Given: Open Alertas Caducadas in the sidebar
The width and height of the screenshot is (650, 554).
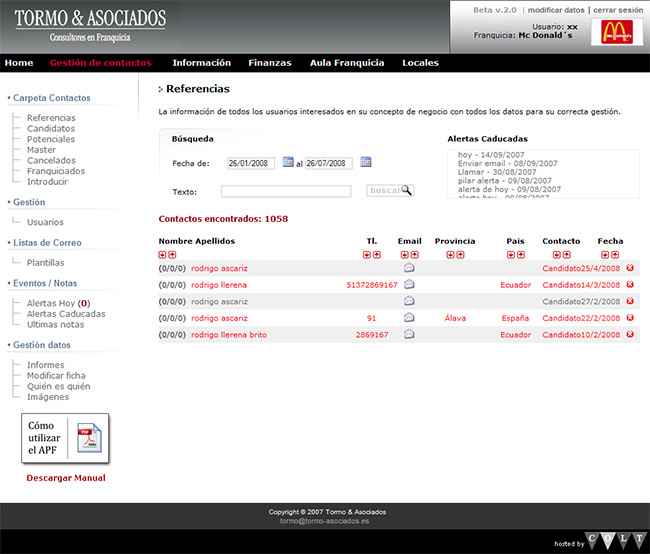Looking at the screenshot, I should pyautogui.click(x=65, y=313).
